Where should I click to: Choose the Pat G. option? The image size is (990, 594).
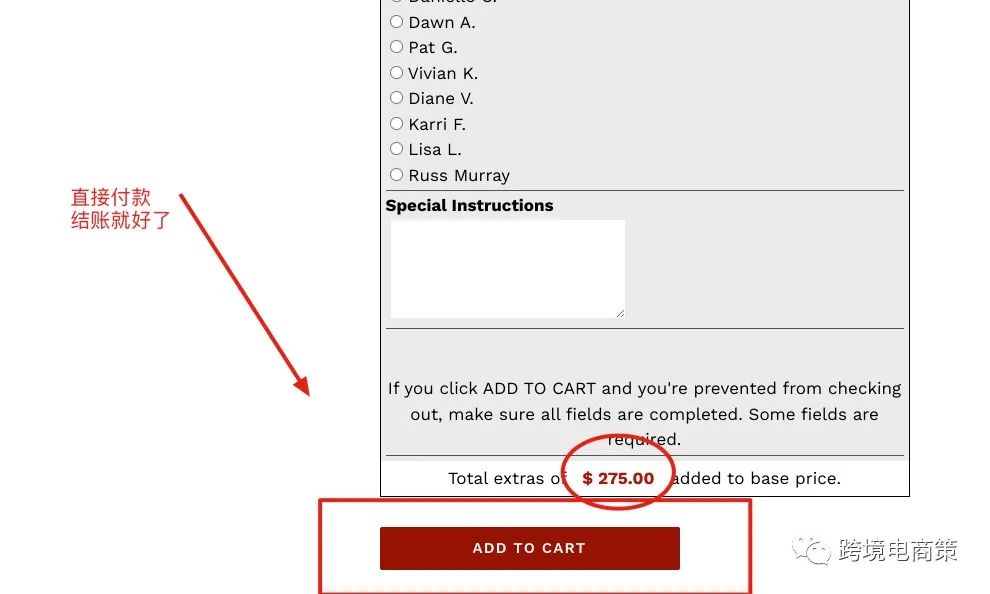pyautogui.click(x=396, y=47)
